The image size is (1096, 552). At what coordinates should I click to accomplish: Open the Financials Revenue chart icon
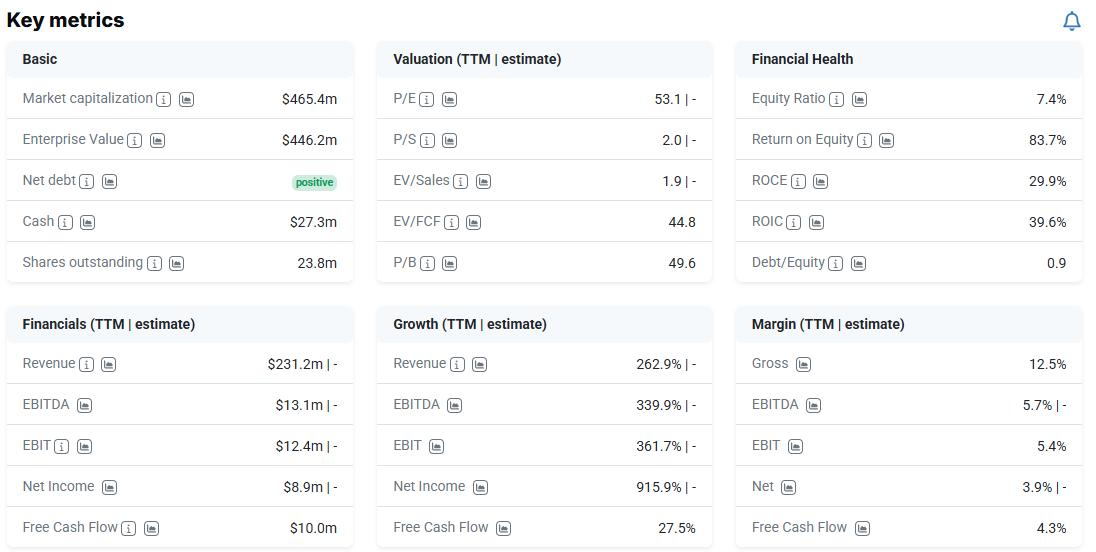pos(108,365)
